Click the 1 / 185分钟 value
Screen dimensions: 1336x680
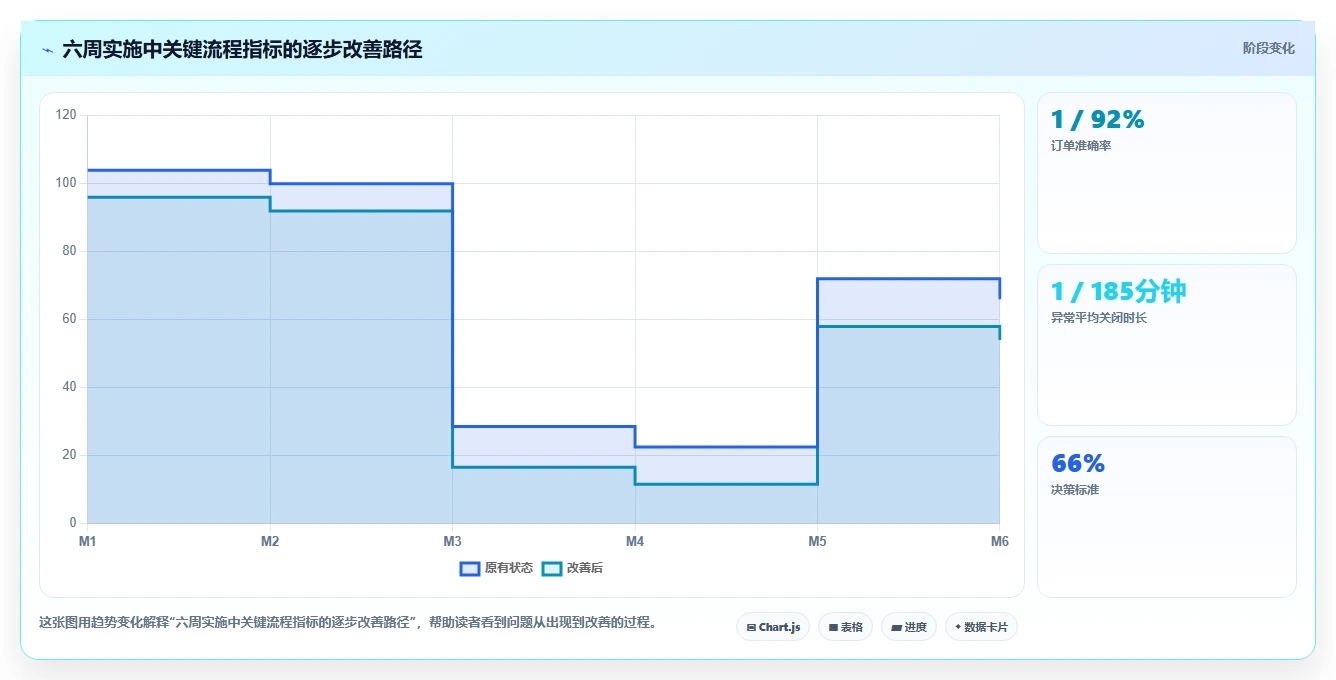pyautogui.click(x=1118, y=292)
